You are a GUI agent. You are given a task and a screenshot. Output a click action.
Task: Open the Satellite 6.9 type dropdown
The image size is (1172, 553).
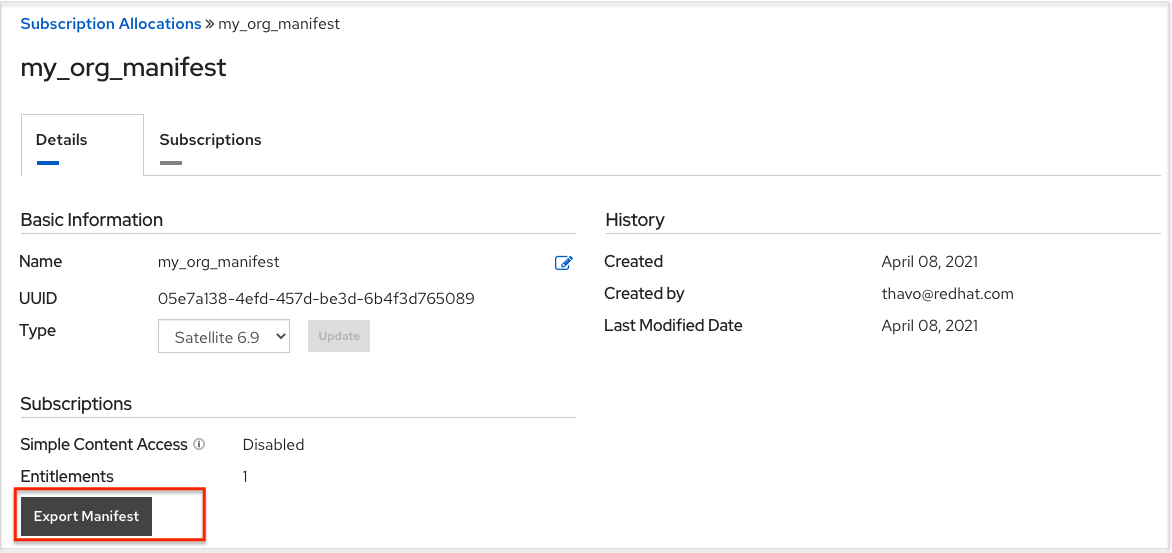(x=224, y=337)
